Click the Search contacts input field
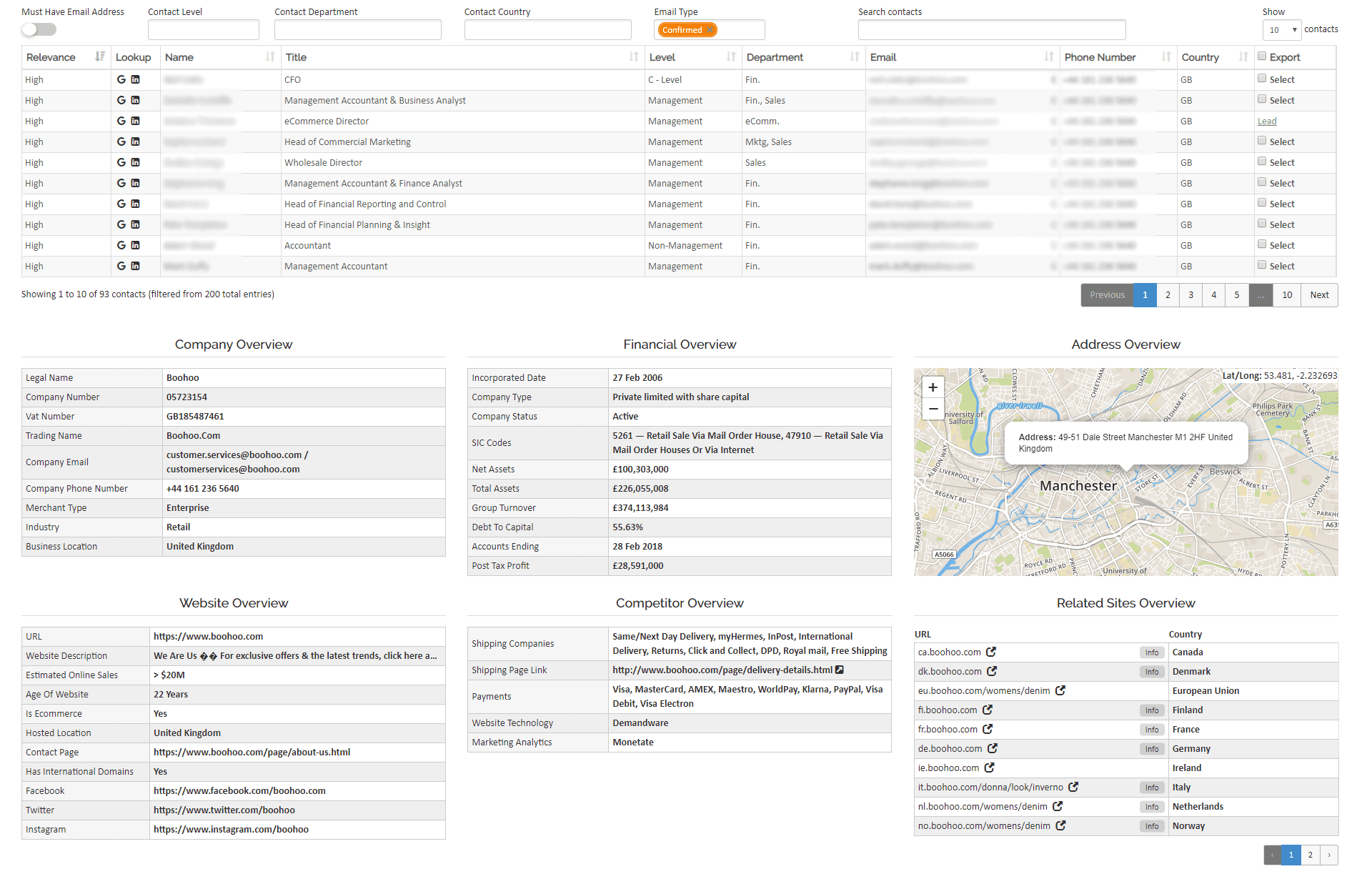This screenshot has width=1372, height=879. tap(992, 30)
